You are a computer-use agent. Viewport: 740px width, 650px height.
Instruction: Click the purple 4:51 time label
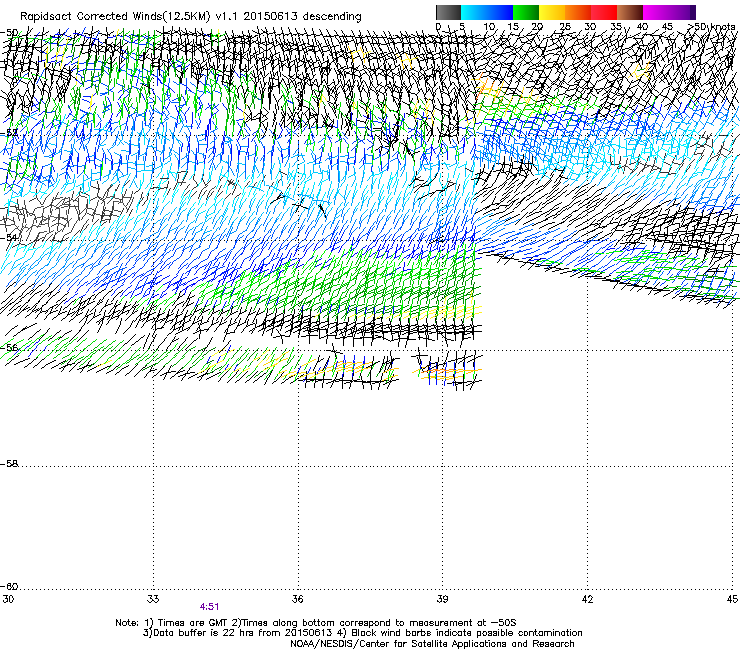pos(209,607)
